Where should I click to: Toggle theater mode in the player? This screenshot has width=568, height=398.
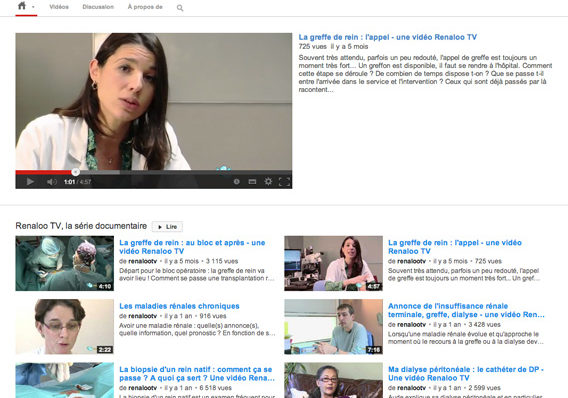pyautogui.click(x=252, y=181)
